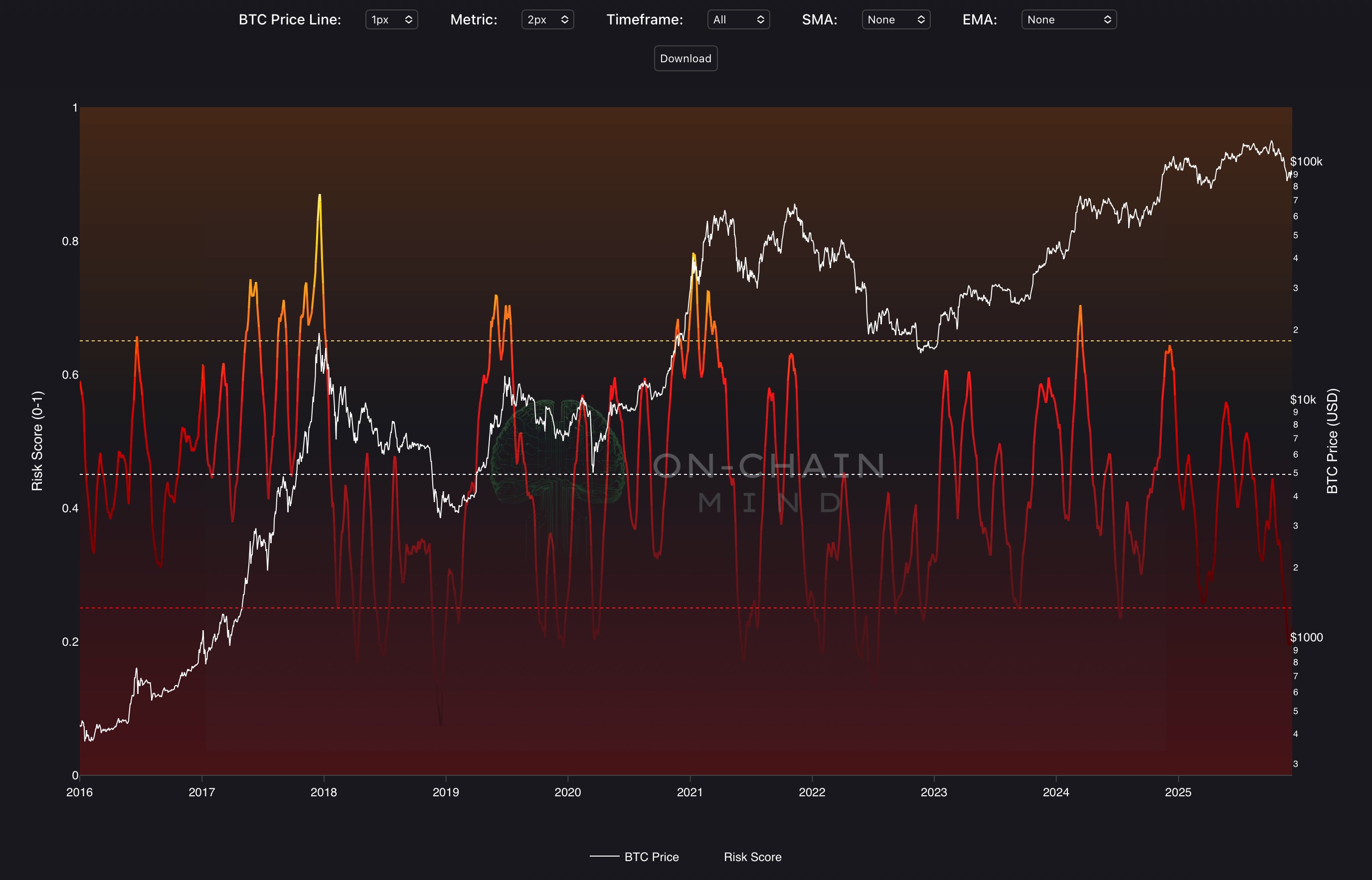Viewport: 1372px width, 880px height.
Task: Open the SMA dropdown showing None
Action: point(895,19)
